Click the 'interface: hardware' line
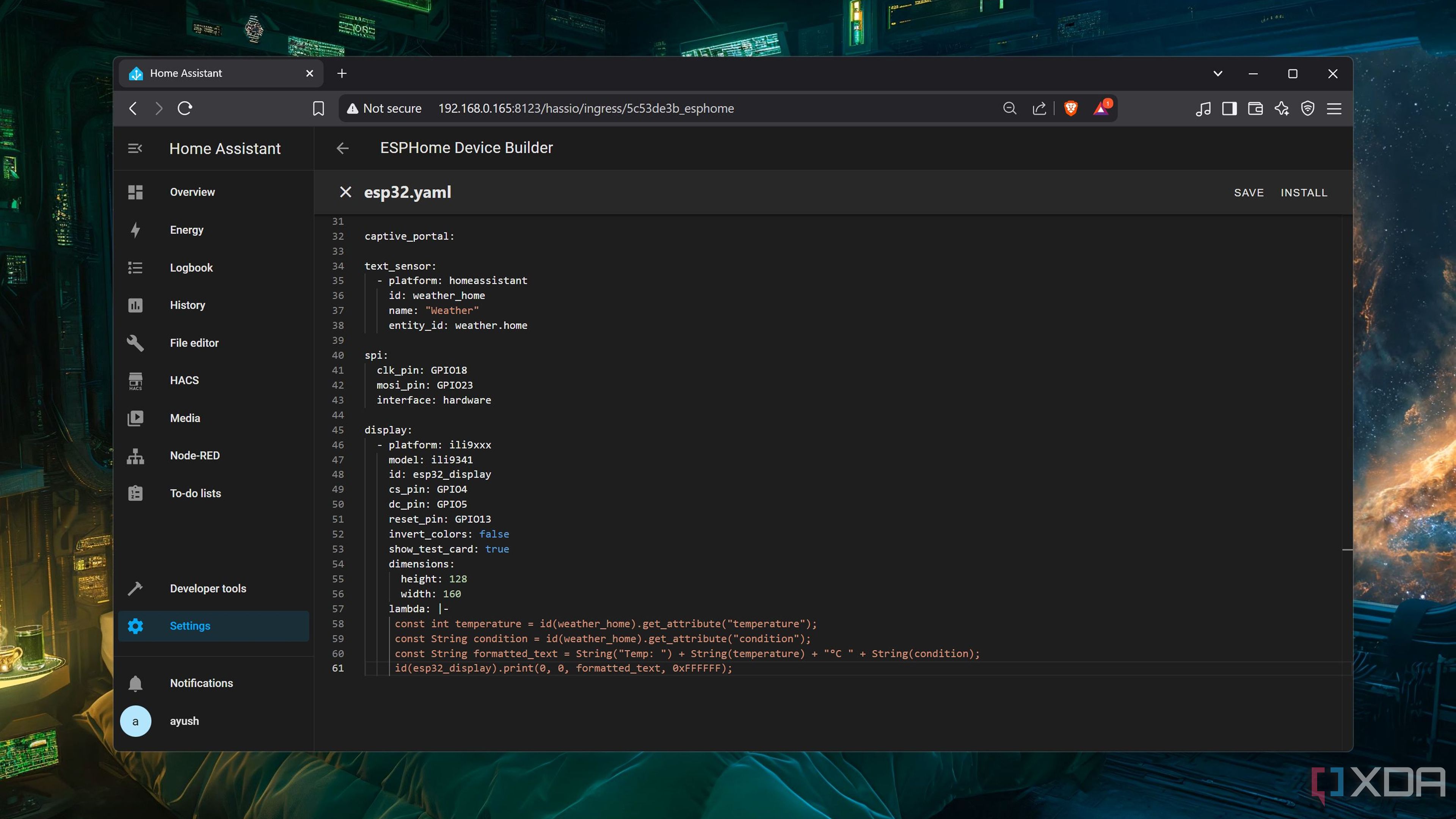 [x=433, y=400]
